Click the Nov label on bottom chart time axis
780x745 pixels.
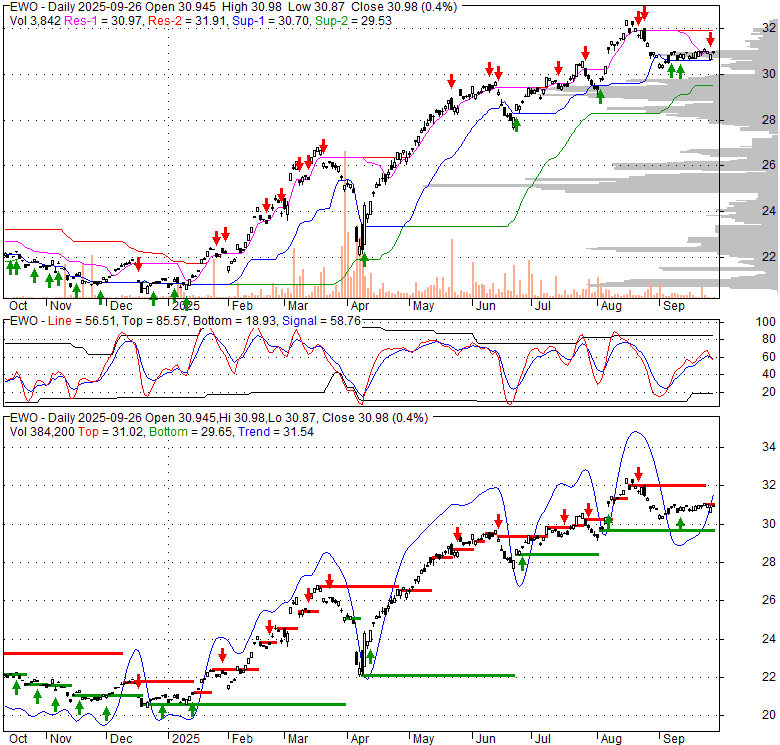[61, 739]
